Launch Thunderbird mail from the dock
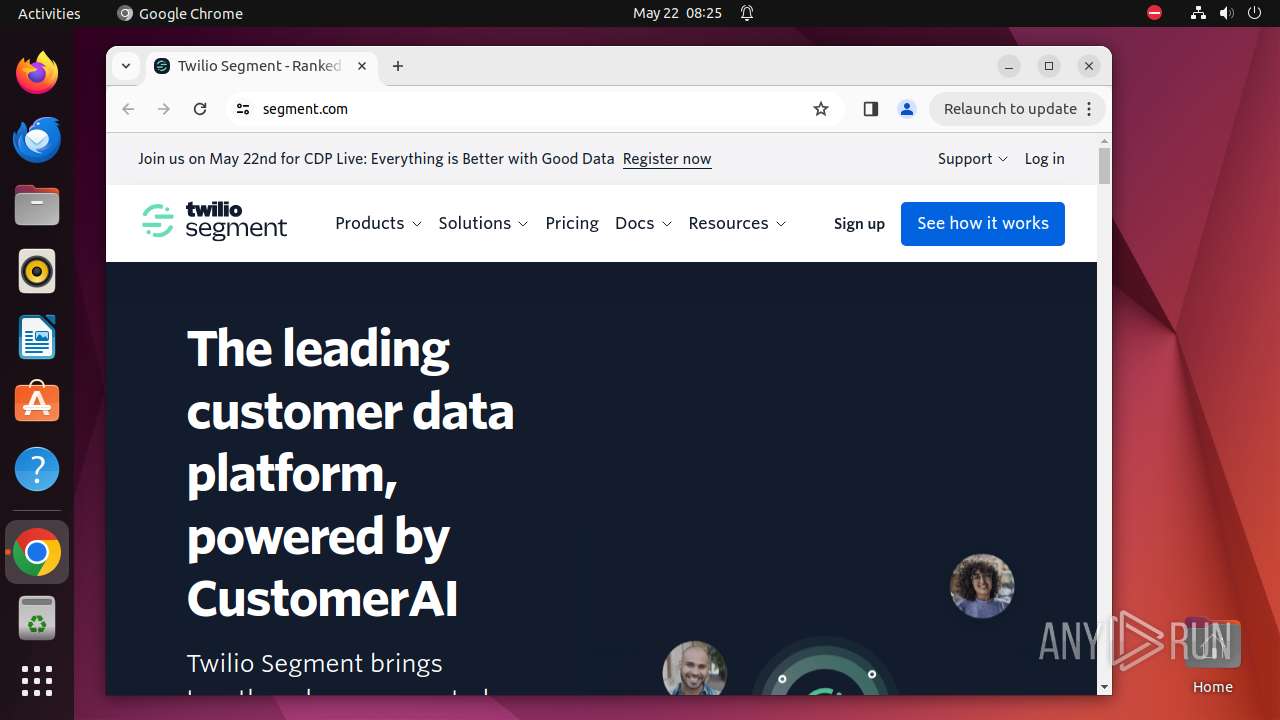The height and width of the screenshot is (720, 1280). [x=37, y=139]
